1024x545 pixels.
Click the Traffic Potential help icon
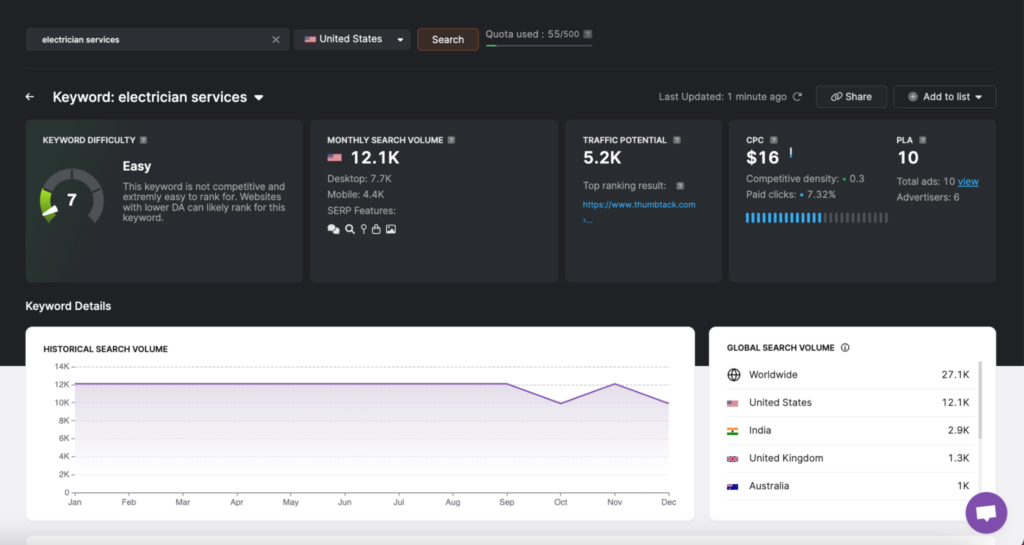pyautogui.click(x=677, y=140)
